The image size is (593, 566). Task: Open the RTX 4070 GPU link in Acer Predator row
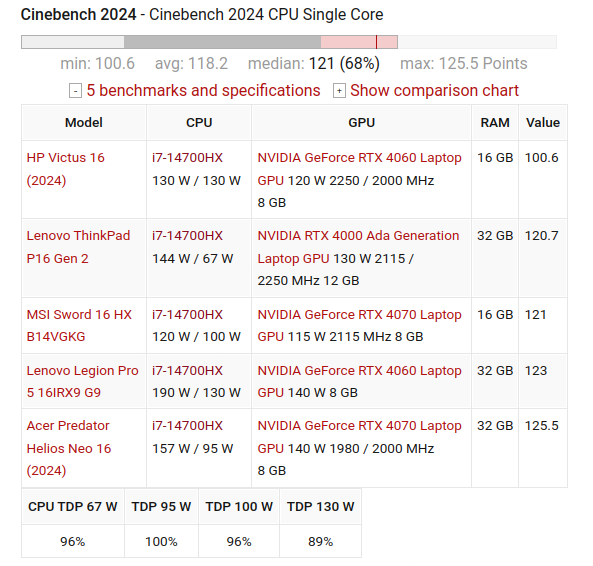(x=359, y=437)
